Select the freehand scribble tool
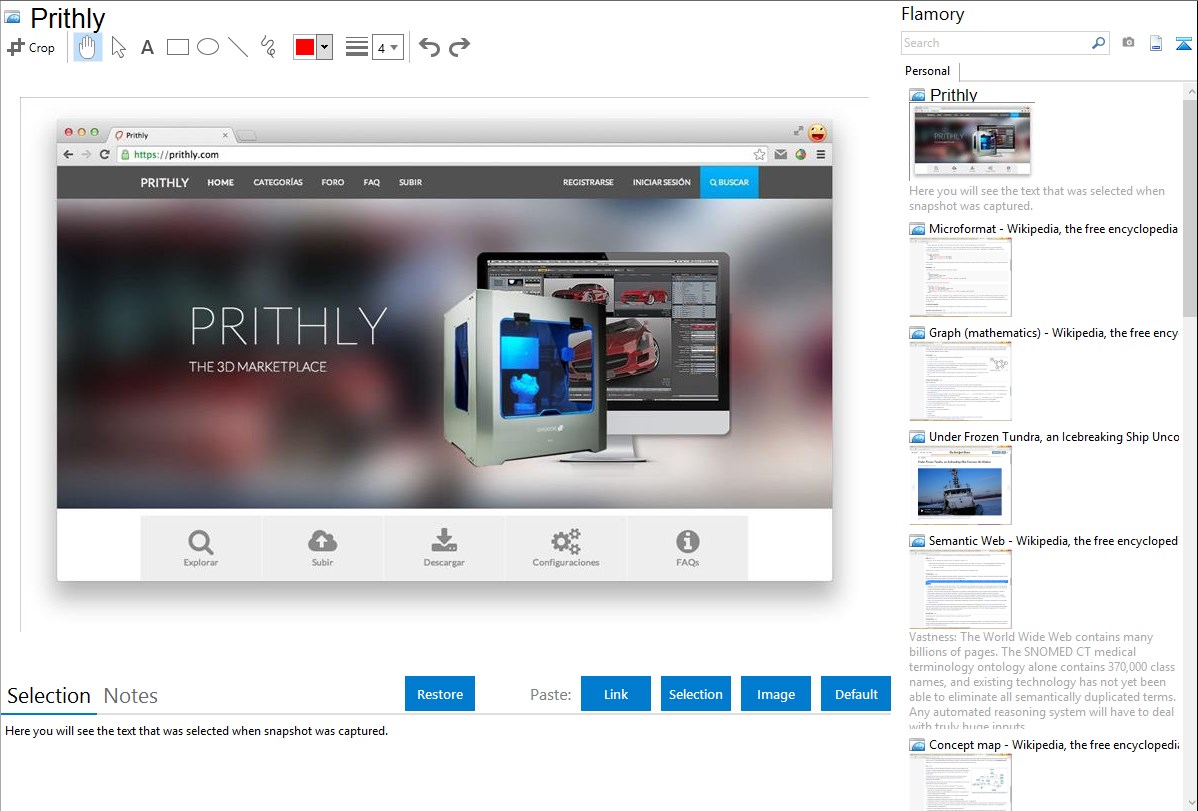Image resolution: width=1198 pixels, height=811 pixels. [x=268, y=47]
